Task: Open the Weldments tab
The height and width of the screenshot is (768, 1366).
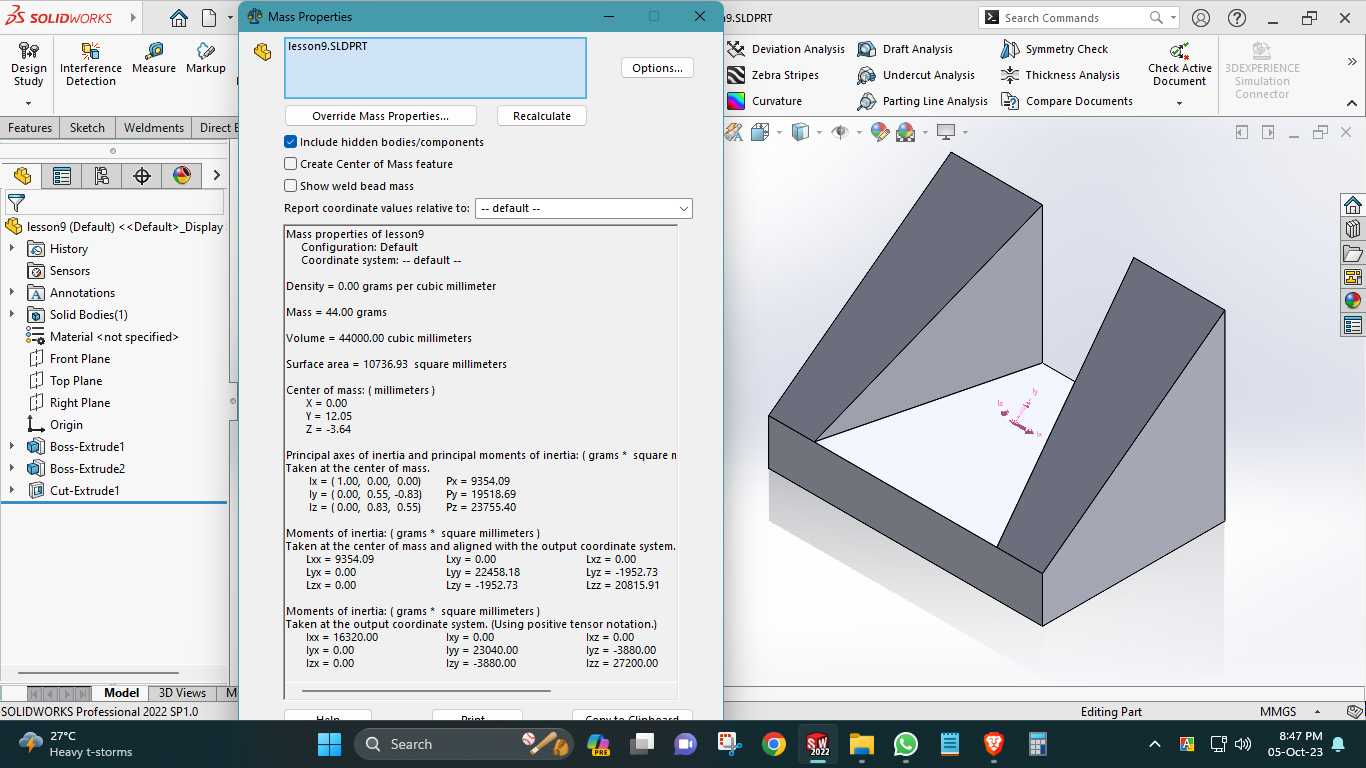Action: [x=154, y=128]
